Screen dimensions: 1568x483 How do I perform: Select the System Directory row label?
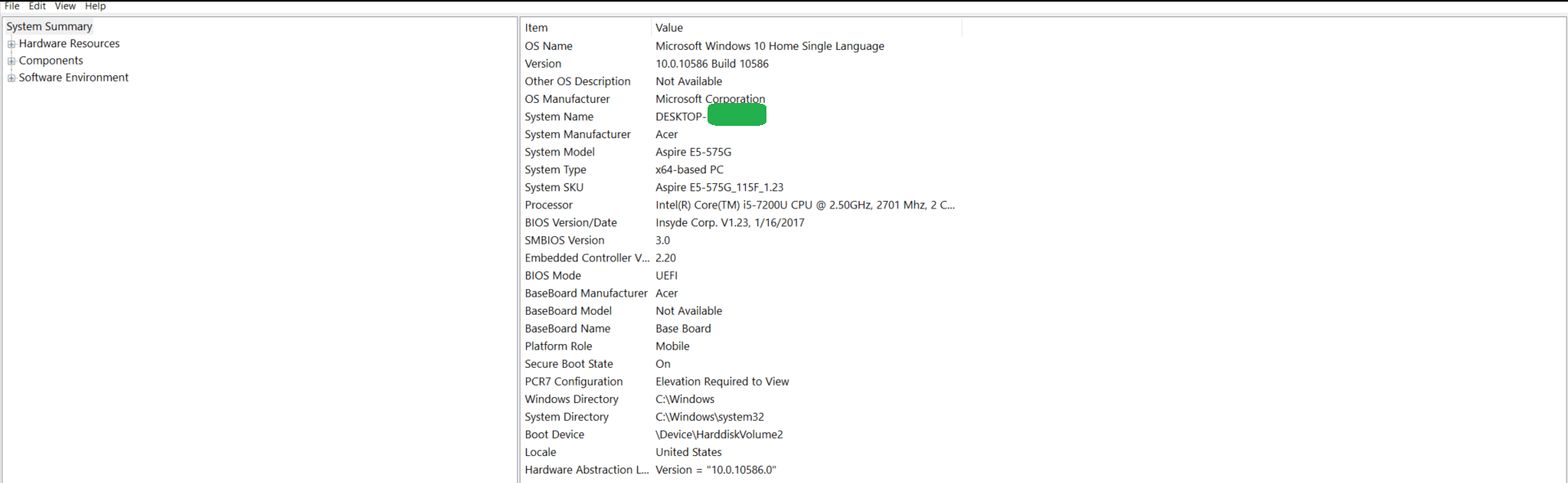pyautogui.click(x=566, y=417)
